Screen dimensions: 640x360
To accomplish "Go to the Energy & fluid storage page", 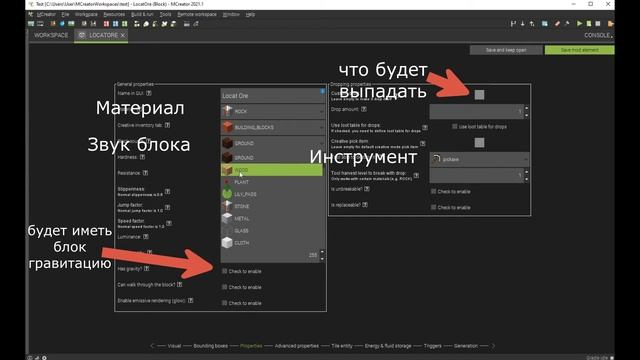I will click(388, 346).
